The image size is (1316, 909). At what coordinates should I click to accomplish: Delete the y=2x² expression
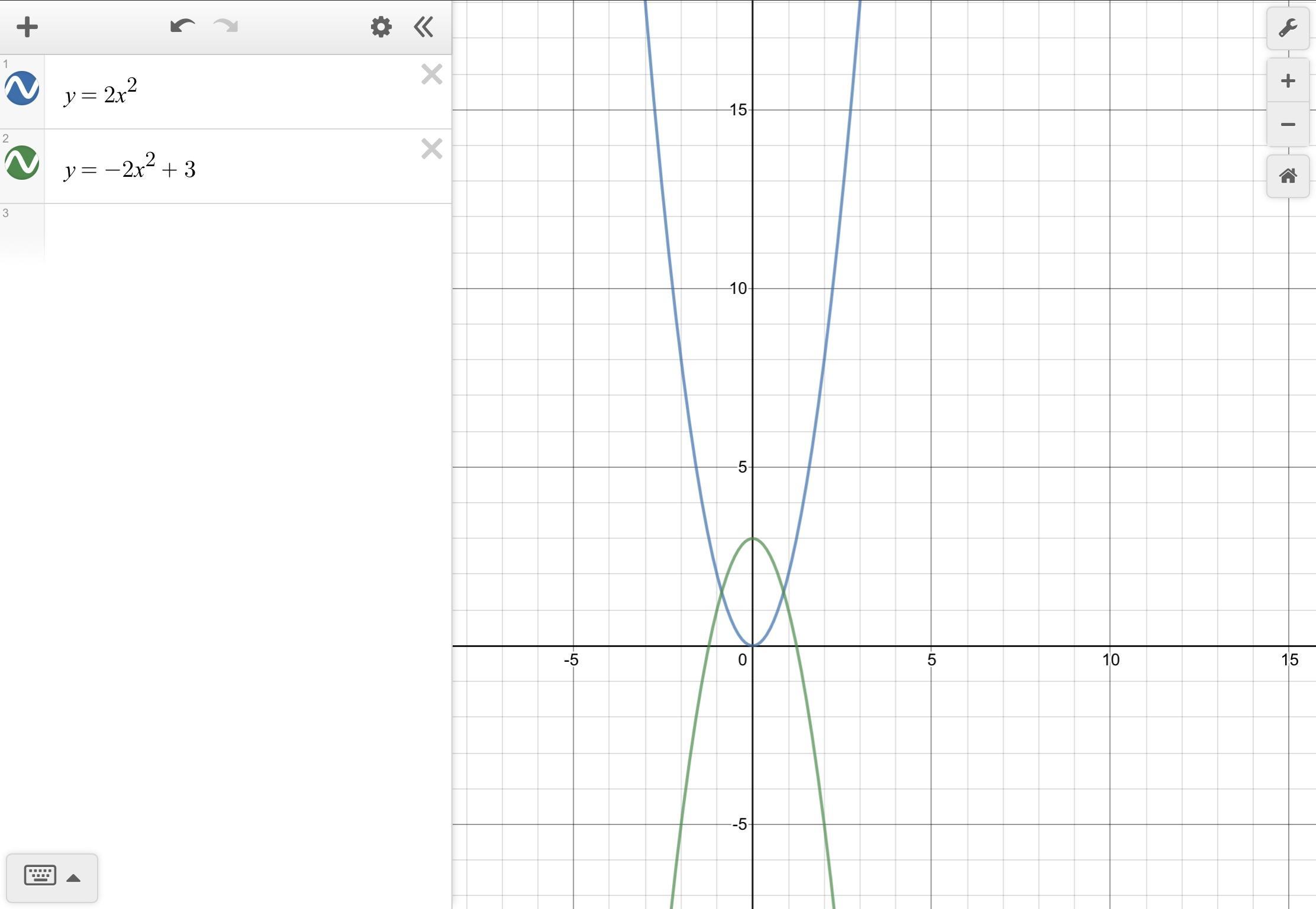pyautogui.click(x=432, y=75)
